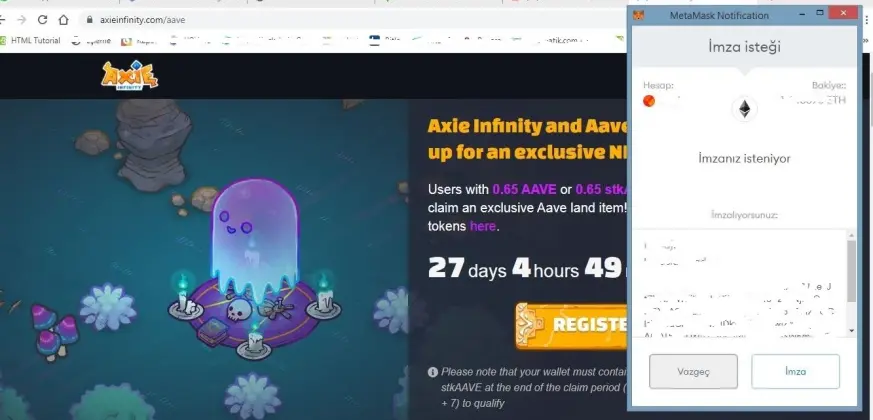Click the message scrollbar thumb
873x420 pixels.
(x=851, y=271)
